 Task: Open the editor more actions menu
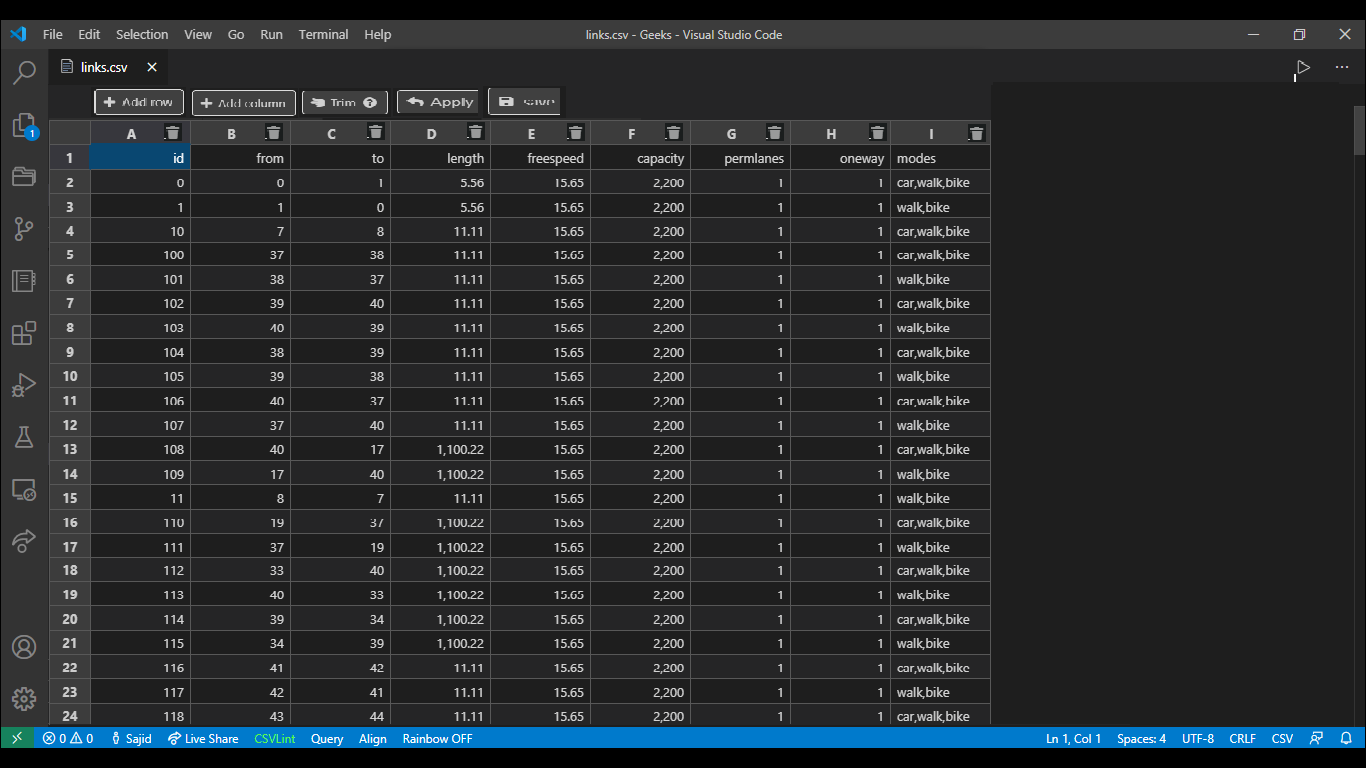coord(1341,67)
